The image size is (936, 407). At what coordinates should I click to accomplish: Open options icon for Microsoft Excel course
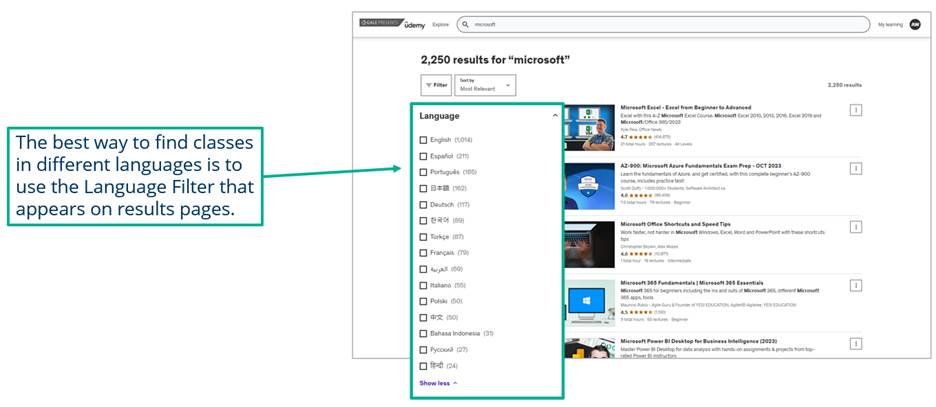pos(855,111)
